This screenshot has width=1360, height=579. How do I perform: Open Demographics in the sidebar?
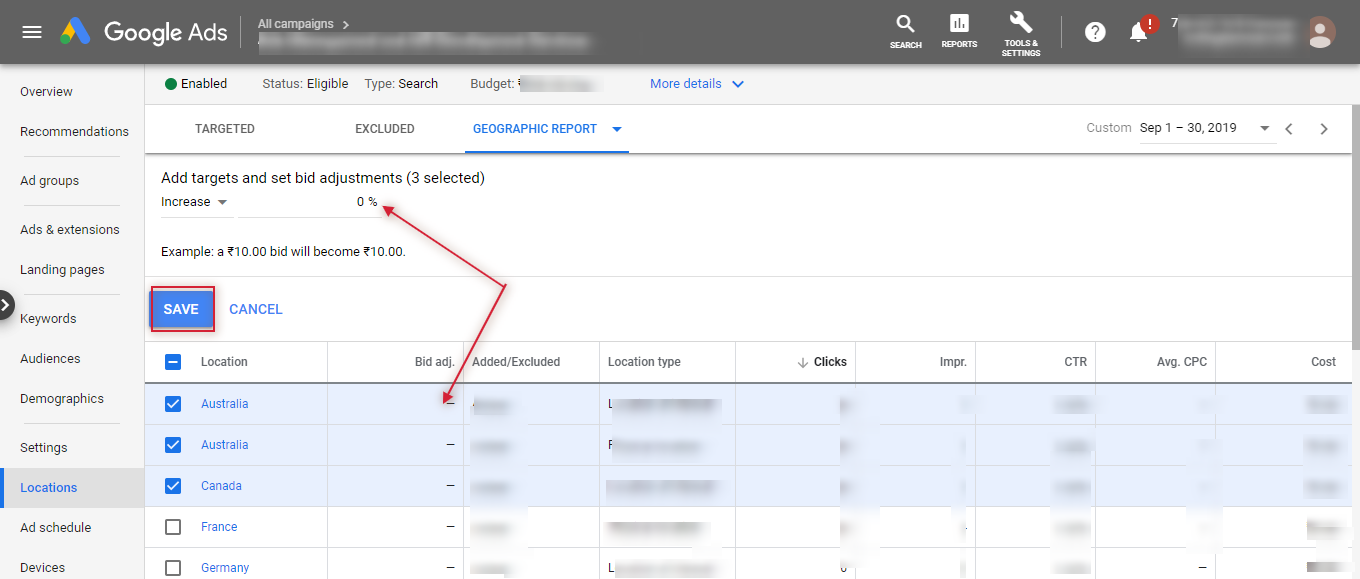coord(62,399)
